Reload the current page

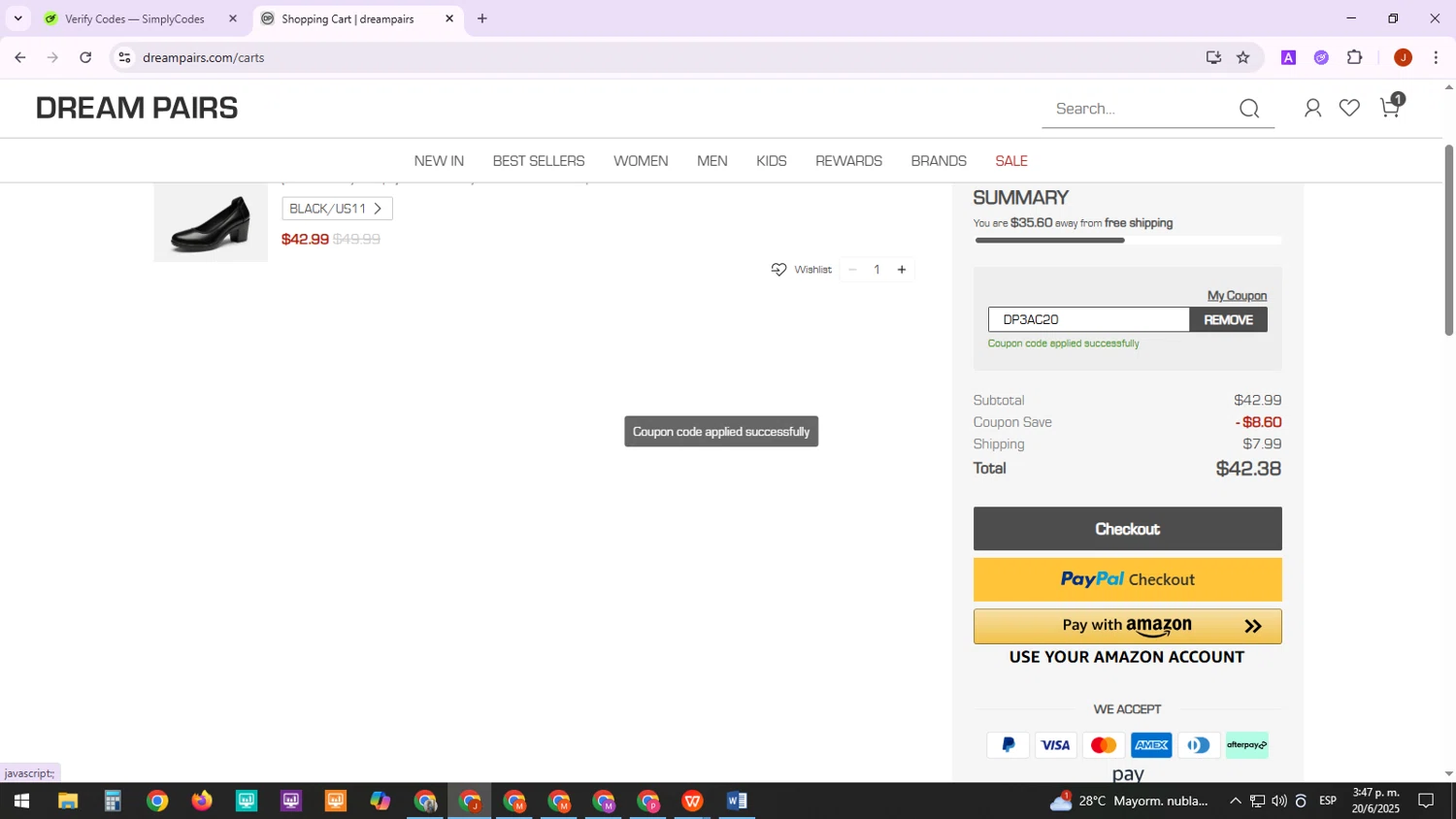point(85,58)
